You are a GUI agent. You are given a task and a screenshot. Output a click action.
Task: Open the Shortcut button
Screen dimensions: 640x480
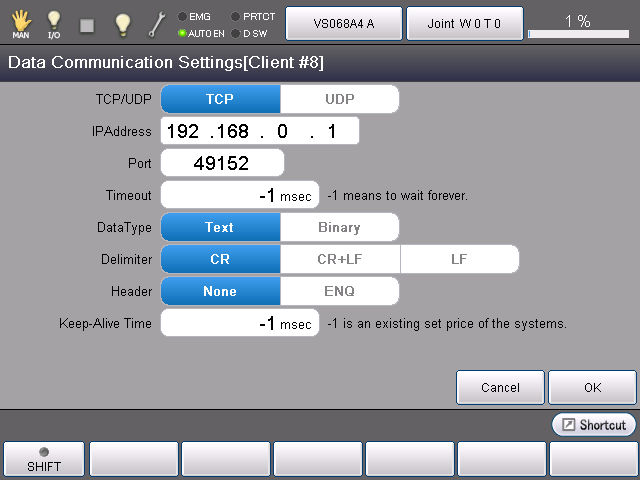click(x=594, y=425)
